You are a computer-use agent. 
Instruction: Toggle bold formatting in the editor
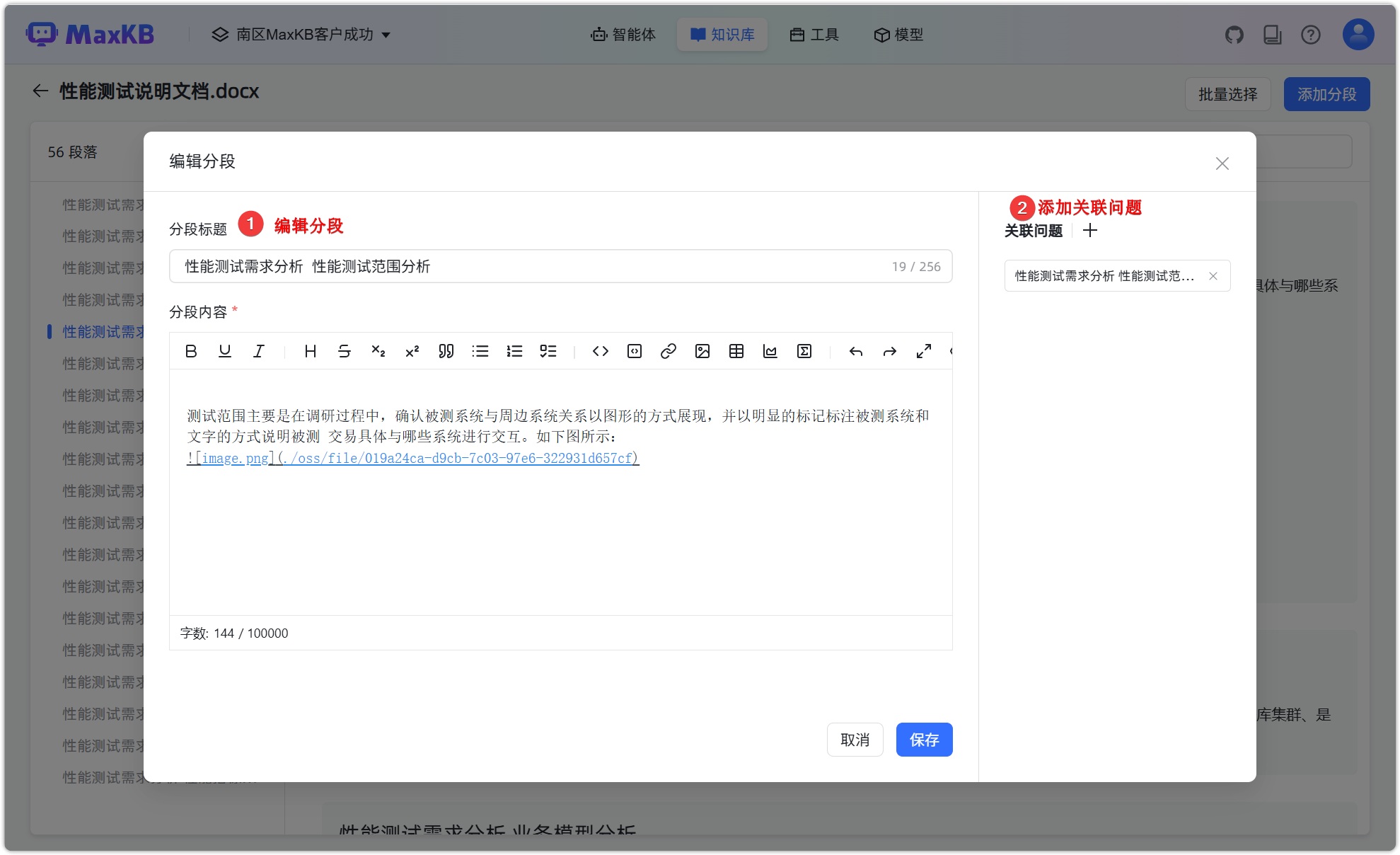click(x=191, y=351)
